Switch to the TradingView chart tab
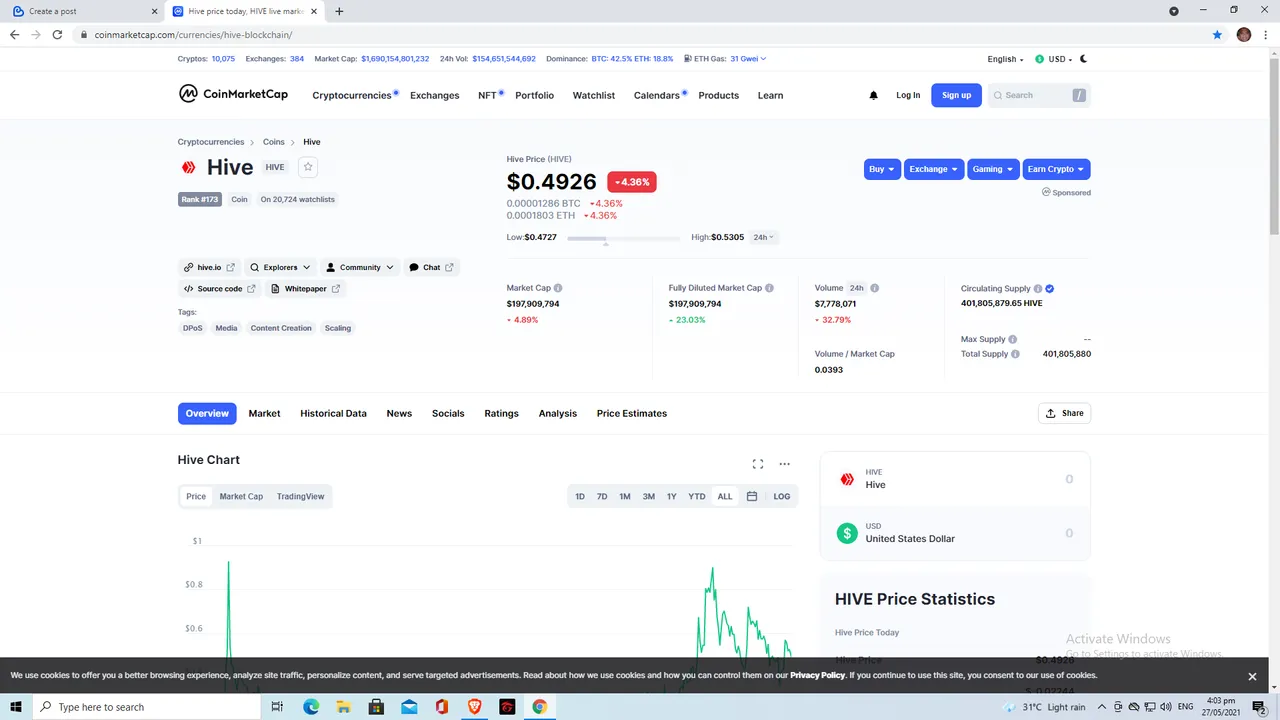 point(301,496)
